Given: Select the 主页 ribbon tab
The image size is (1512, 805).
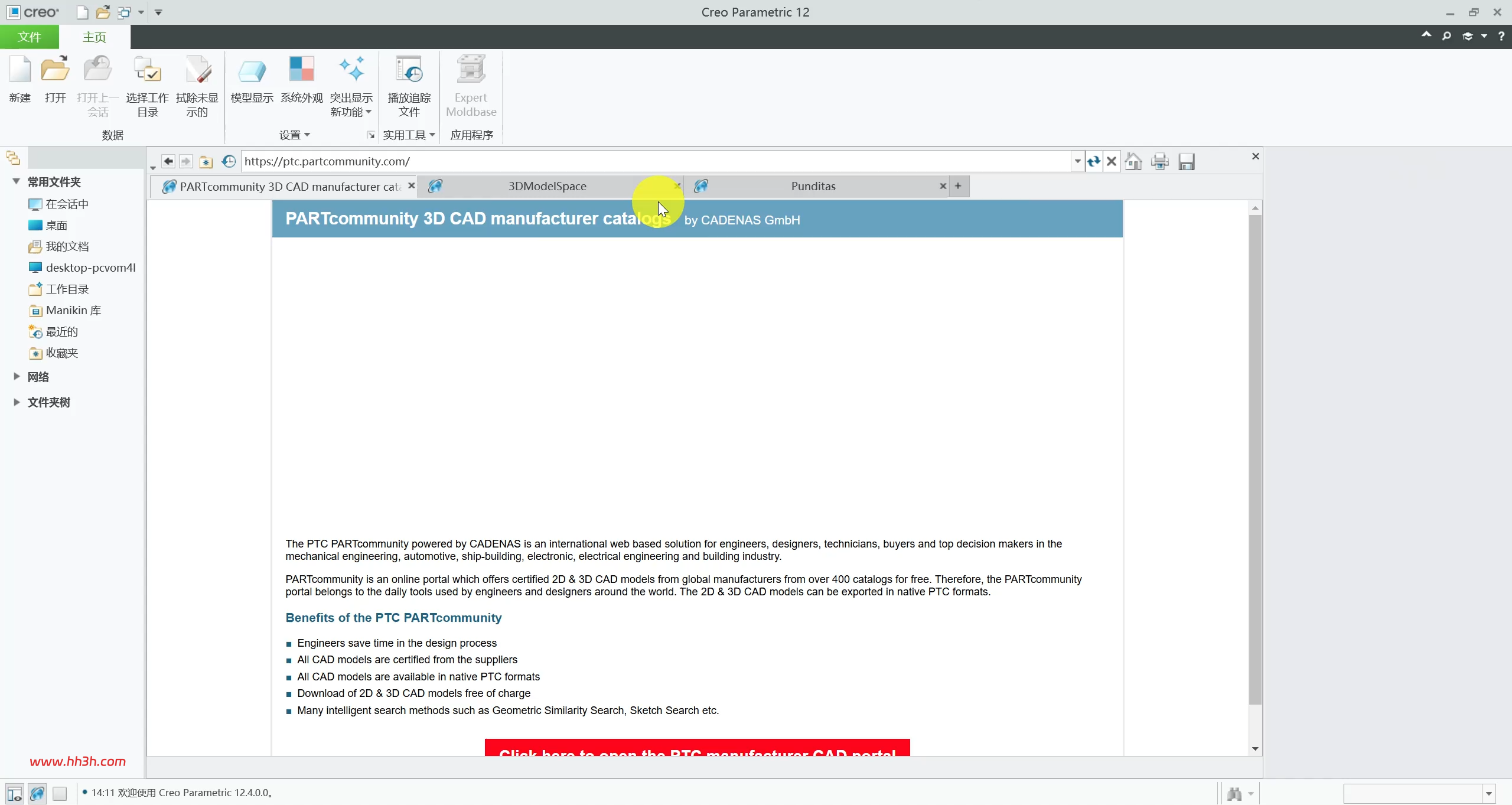Looking at the screenshot, I should pos(94,37).
